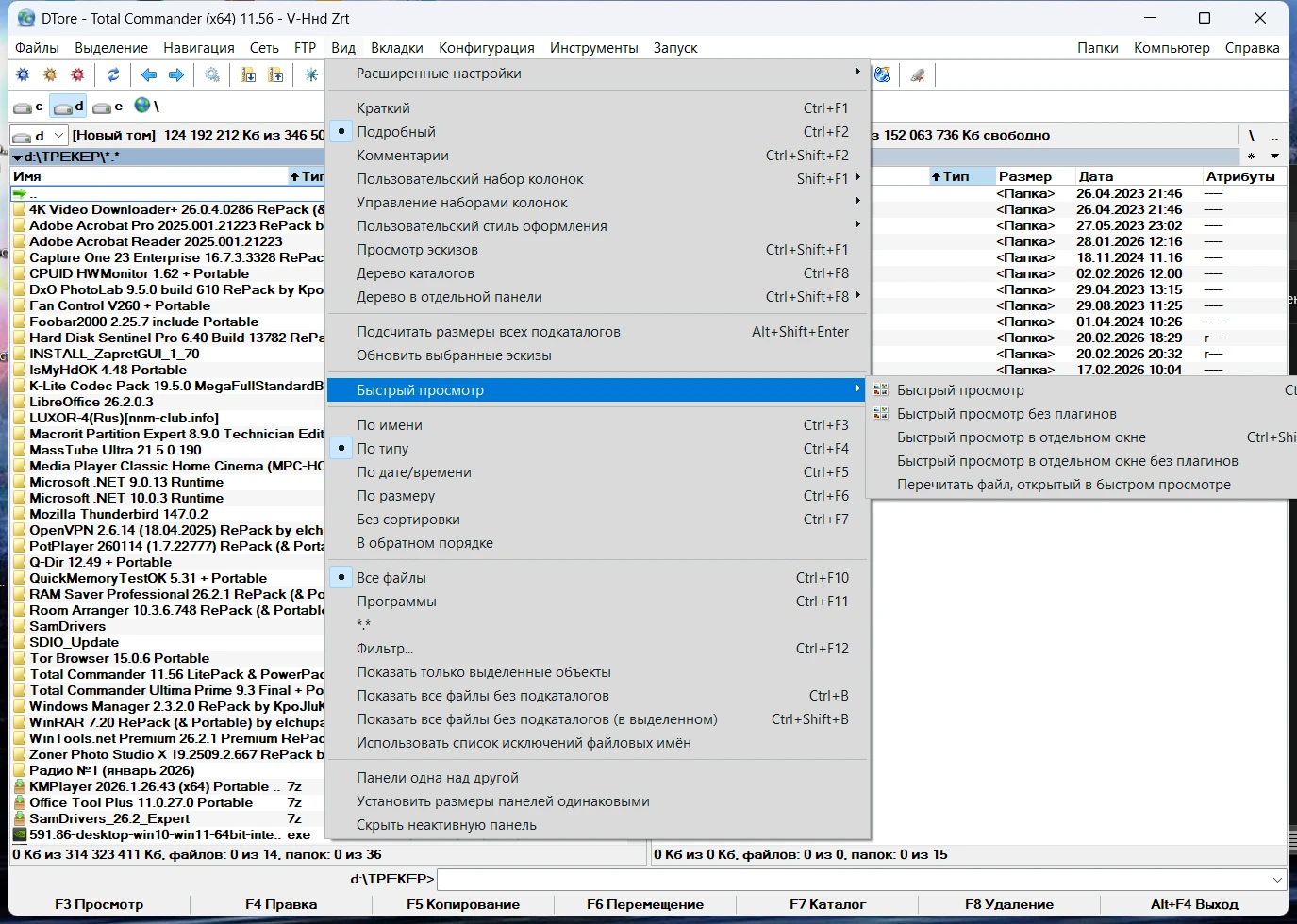1297x924 pixels.
Task: Click the first blue gear toolbar icon
Action: click(x=24, y=75)
